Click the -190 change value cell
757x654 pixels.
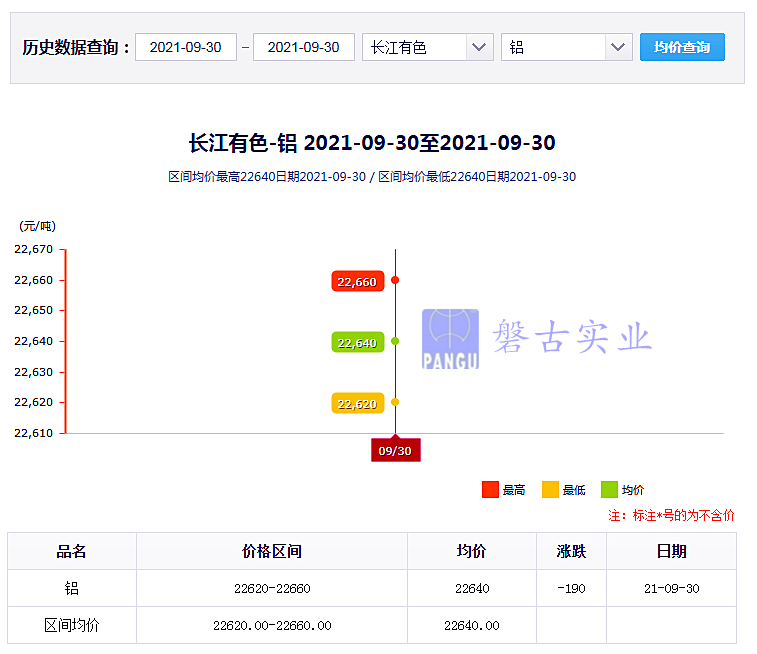[x=571, y=588]
